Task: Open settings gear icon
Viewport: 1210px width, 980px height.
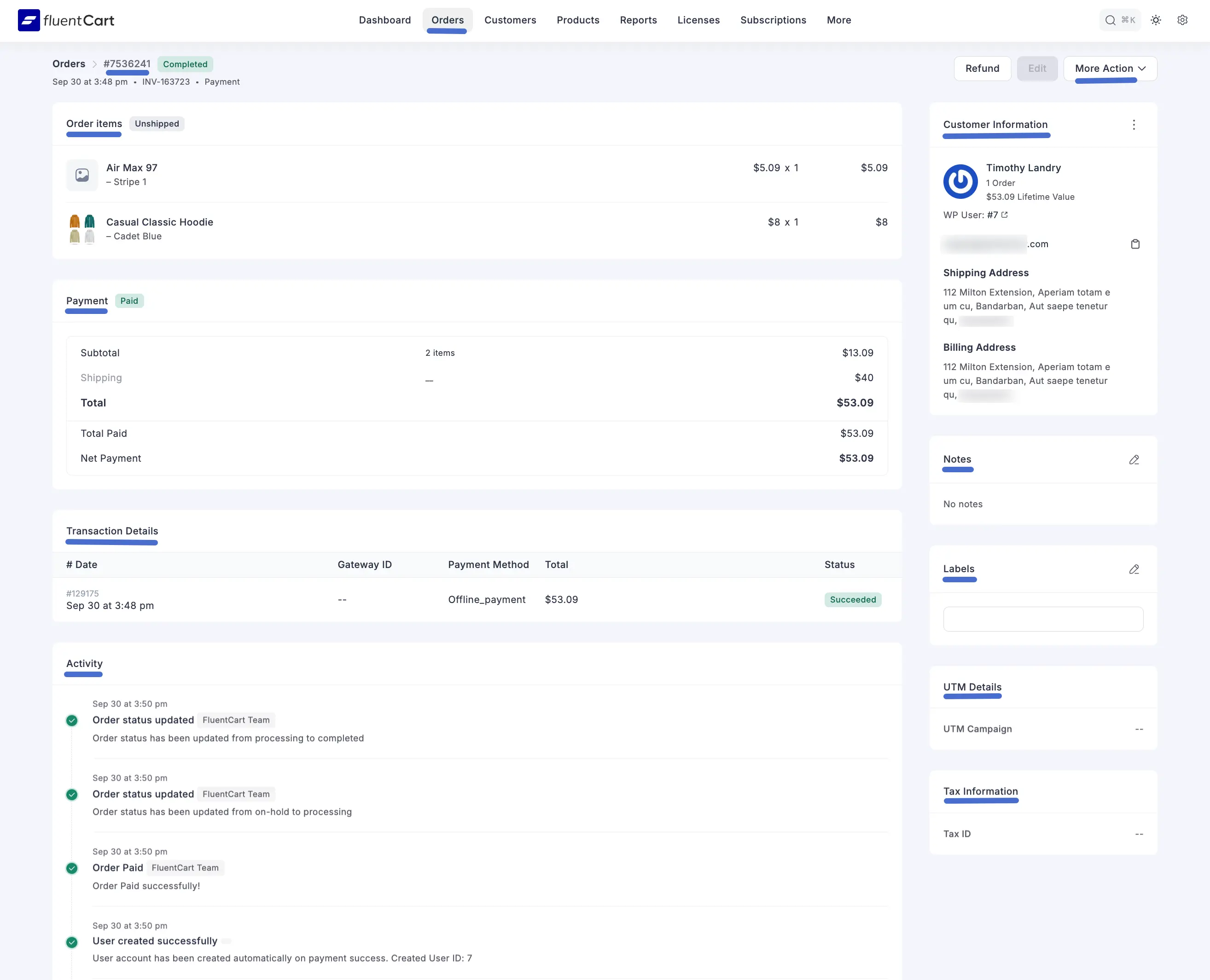Action: 1182,20
